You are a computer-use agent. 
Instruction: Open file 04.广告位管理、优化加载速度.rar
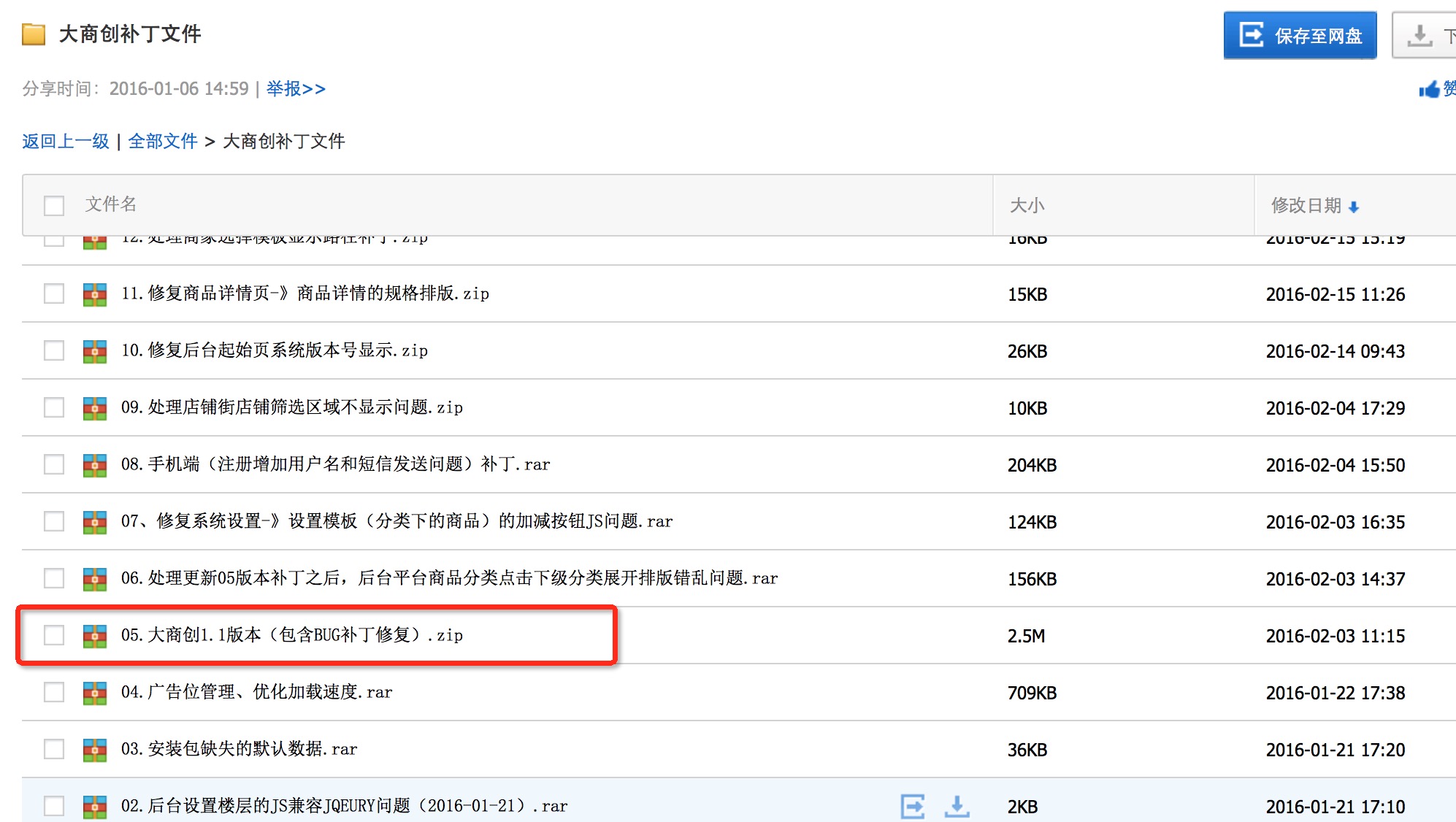[x=256, y=692]
